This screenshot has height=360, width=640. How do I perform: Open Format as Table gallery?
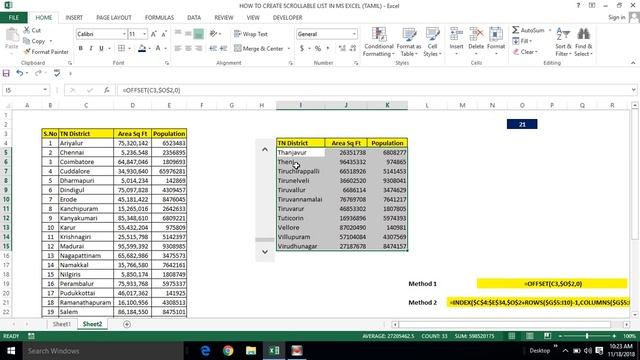(x=409, y=42)
